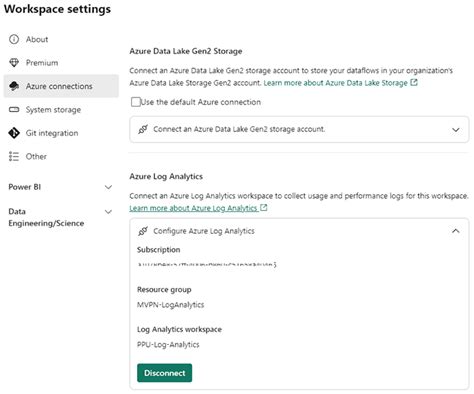The image size is (474, 394).
Task: Click the plug icon beside Connect an Azure Data Lake
Action: (143, 129)
